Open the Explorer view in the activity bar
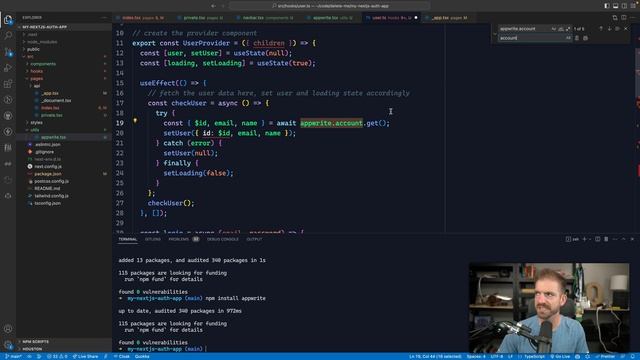The height and width of the screenshot is (360, 640). [8, 19]
